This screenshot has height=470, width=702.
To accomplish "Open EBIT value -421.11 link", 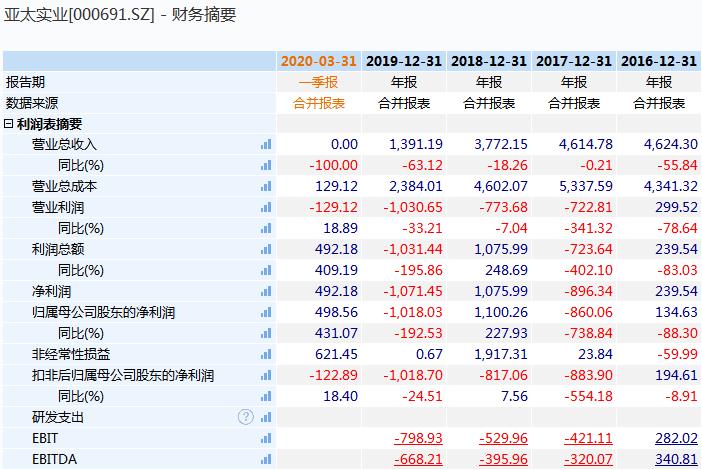I will [x=588, y=438].
